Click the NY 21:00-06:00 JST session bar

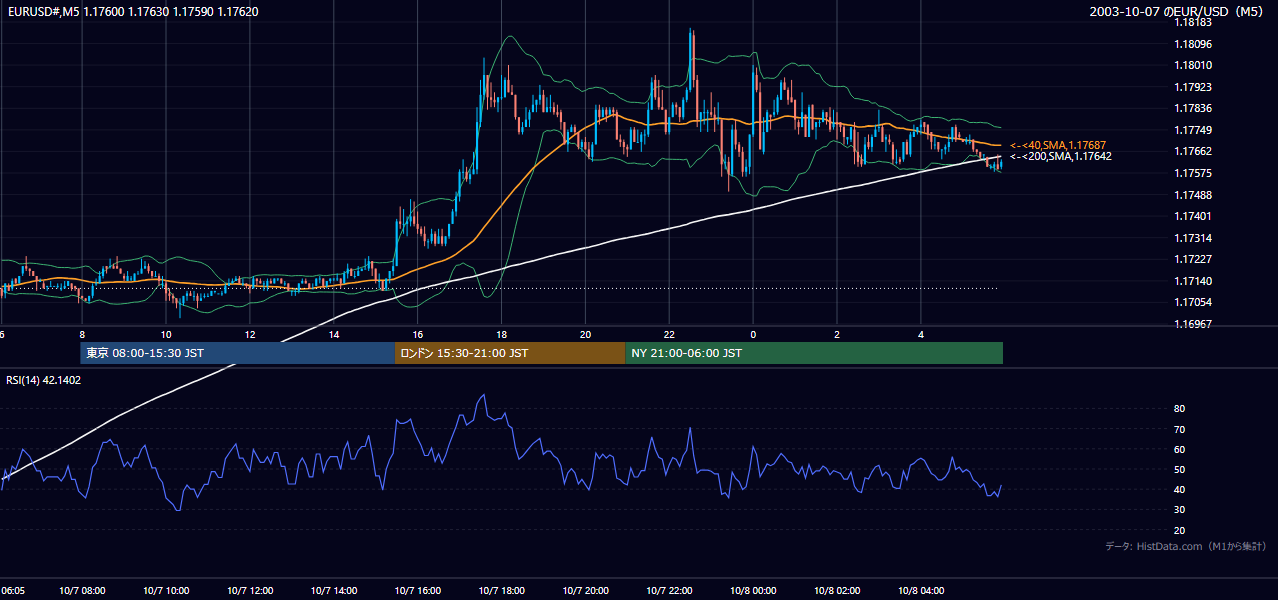click(x=814, y=353)
